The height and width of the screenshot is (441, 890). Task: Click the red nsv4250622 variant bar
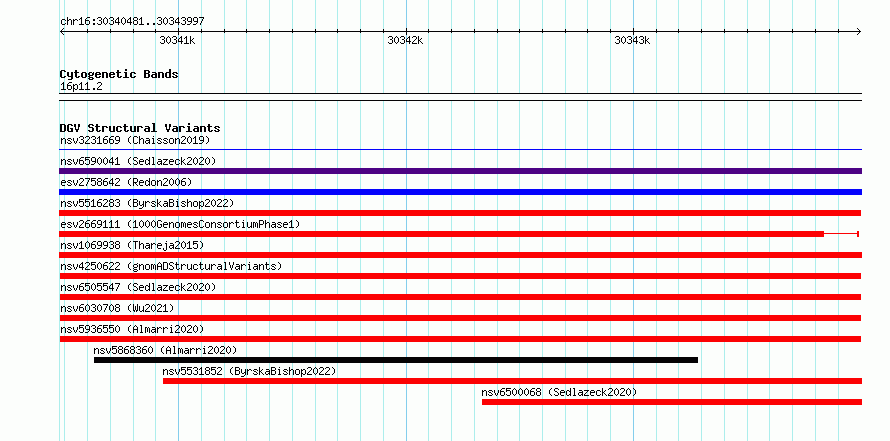point(460,276)
